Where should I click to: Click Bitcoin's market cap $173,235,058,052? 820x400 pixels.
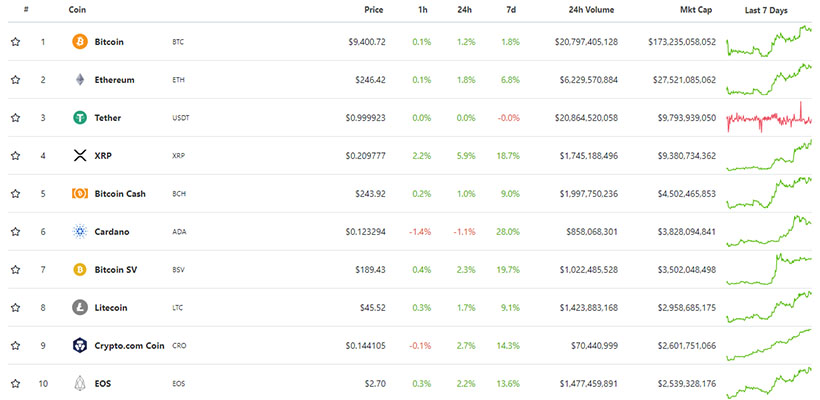click(x=682, y=42)
